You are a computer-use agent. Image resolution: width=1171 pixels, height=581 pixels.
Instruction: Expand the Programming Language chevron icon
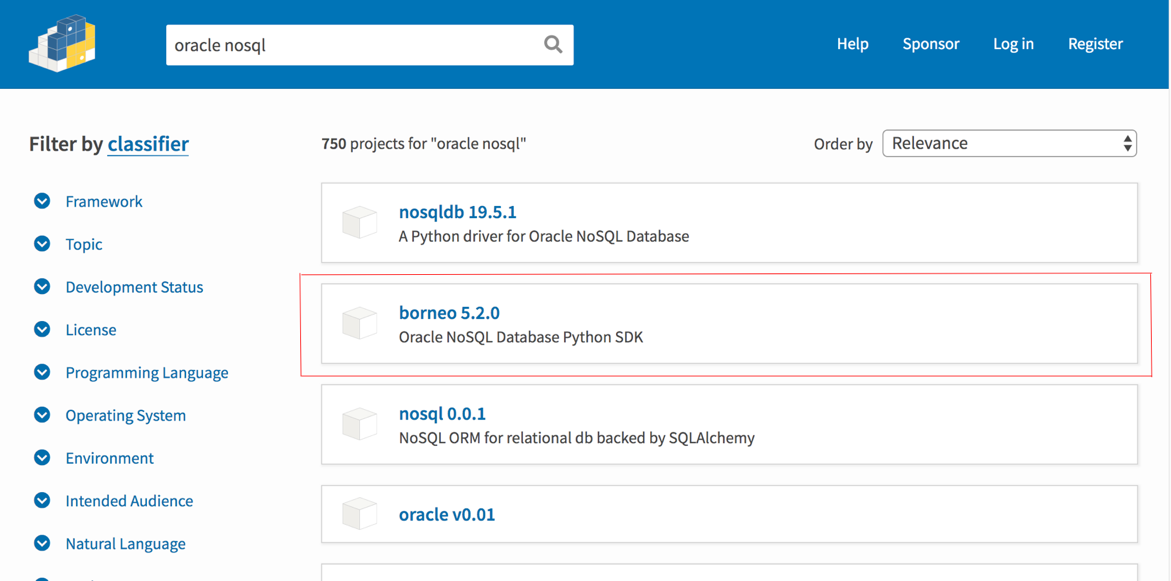click(x=42, y=372)
